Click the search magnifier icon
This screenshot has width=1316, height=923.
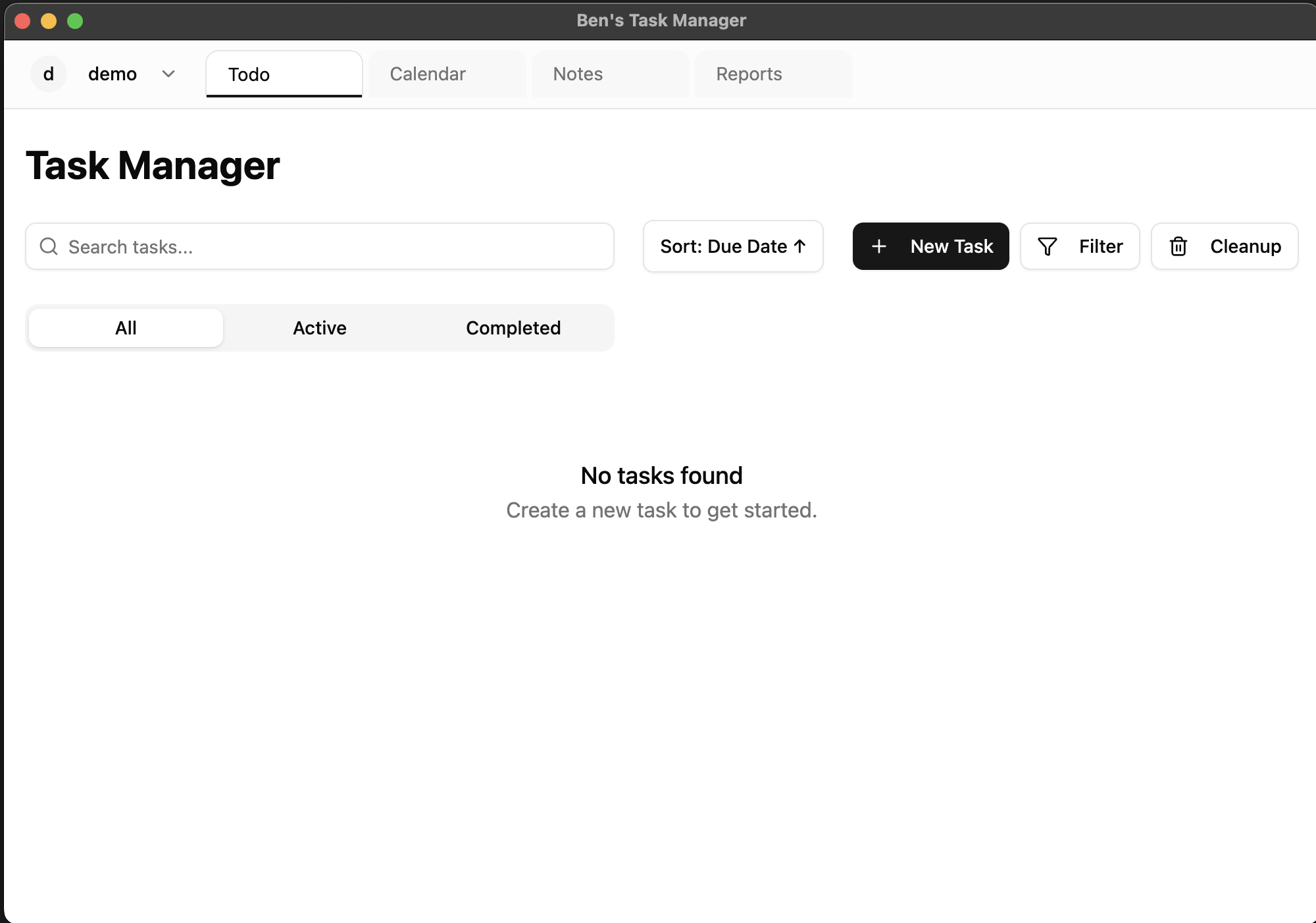click(x=48, y=246)
